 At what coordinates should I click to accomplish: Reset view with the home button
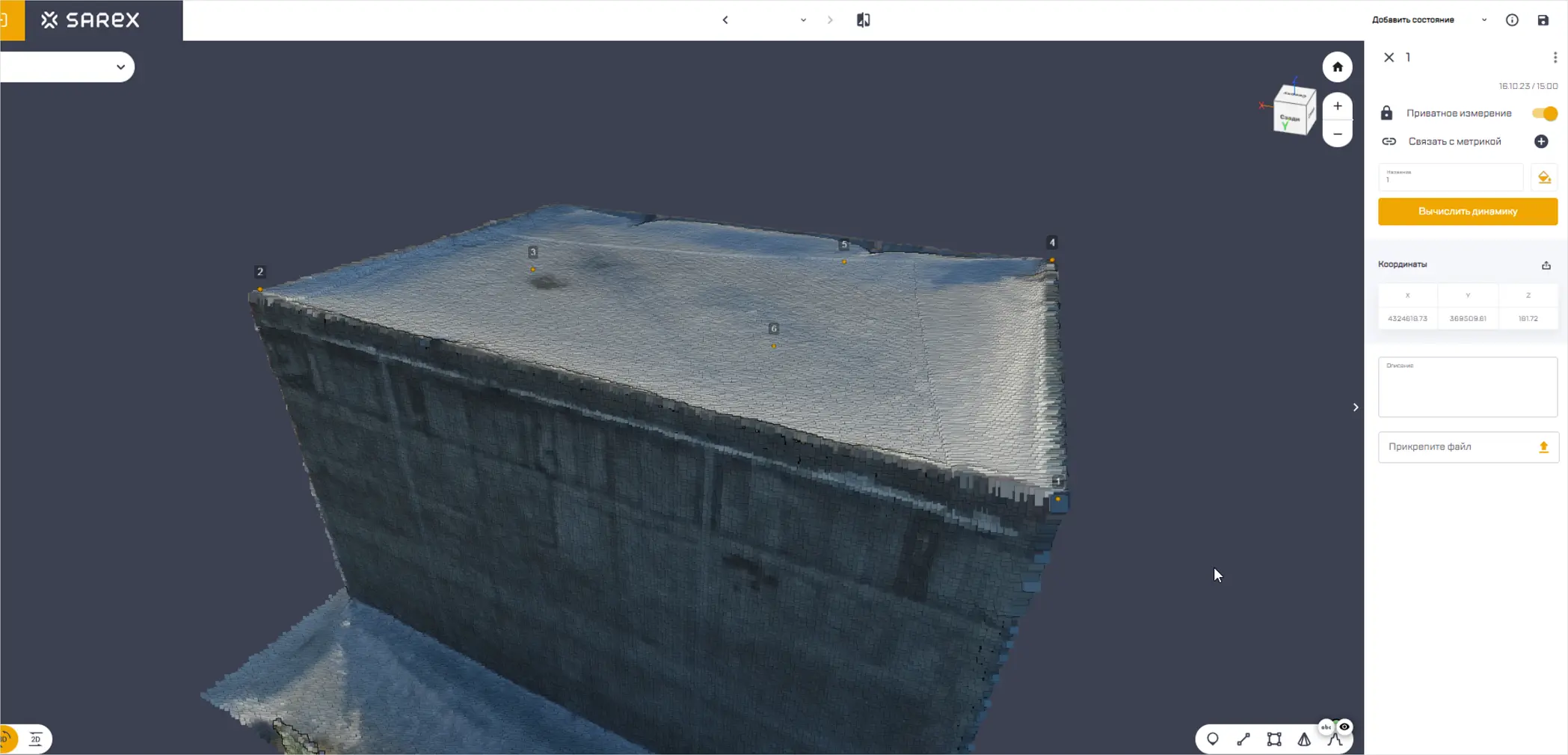(x=1337, y=67)
